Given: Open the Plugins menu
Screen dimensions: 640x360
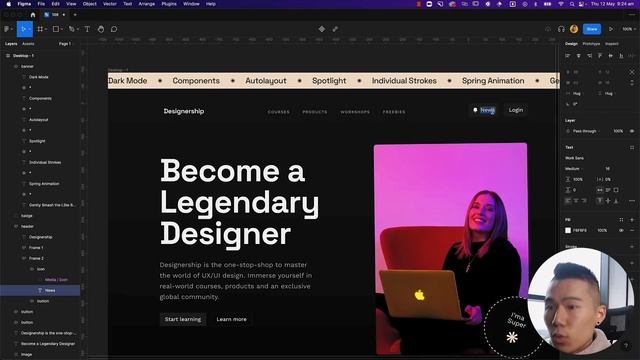Looking at the screenshot, I should (169, 4).
